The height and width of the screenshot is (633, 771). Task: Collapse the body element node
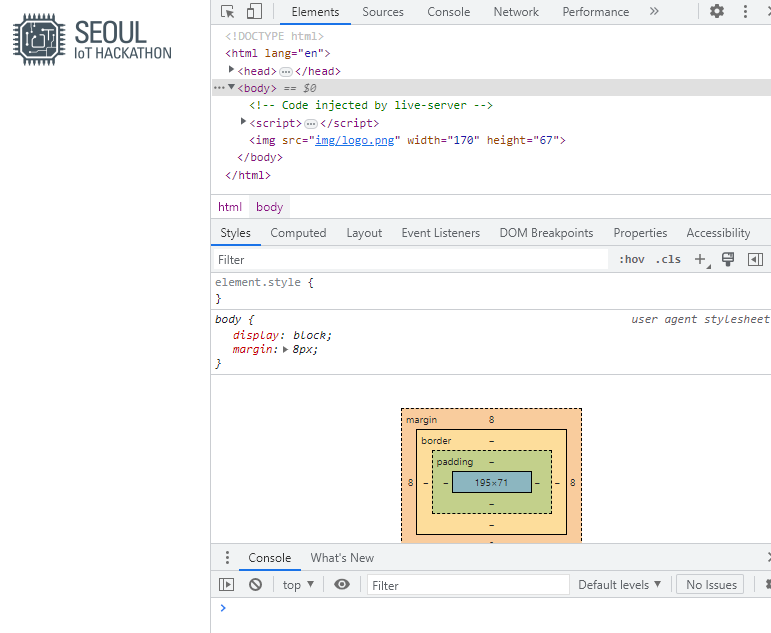tap(231, 87)
